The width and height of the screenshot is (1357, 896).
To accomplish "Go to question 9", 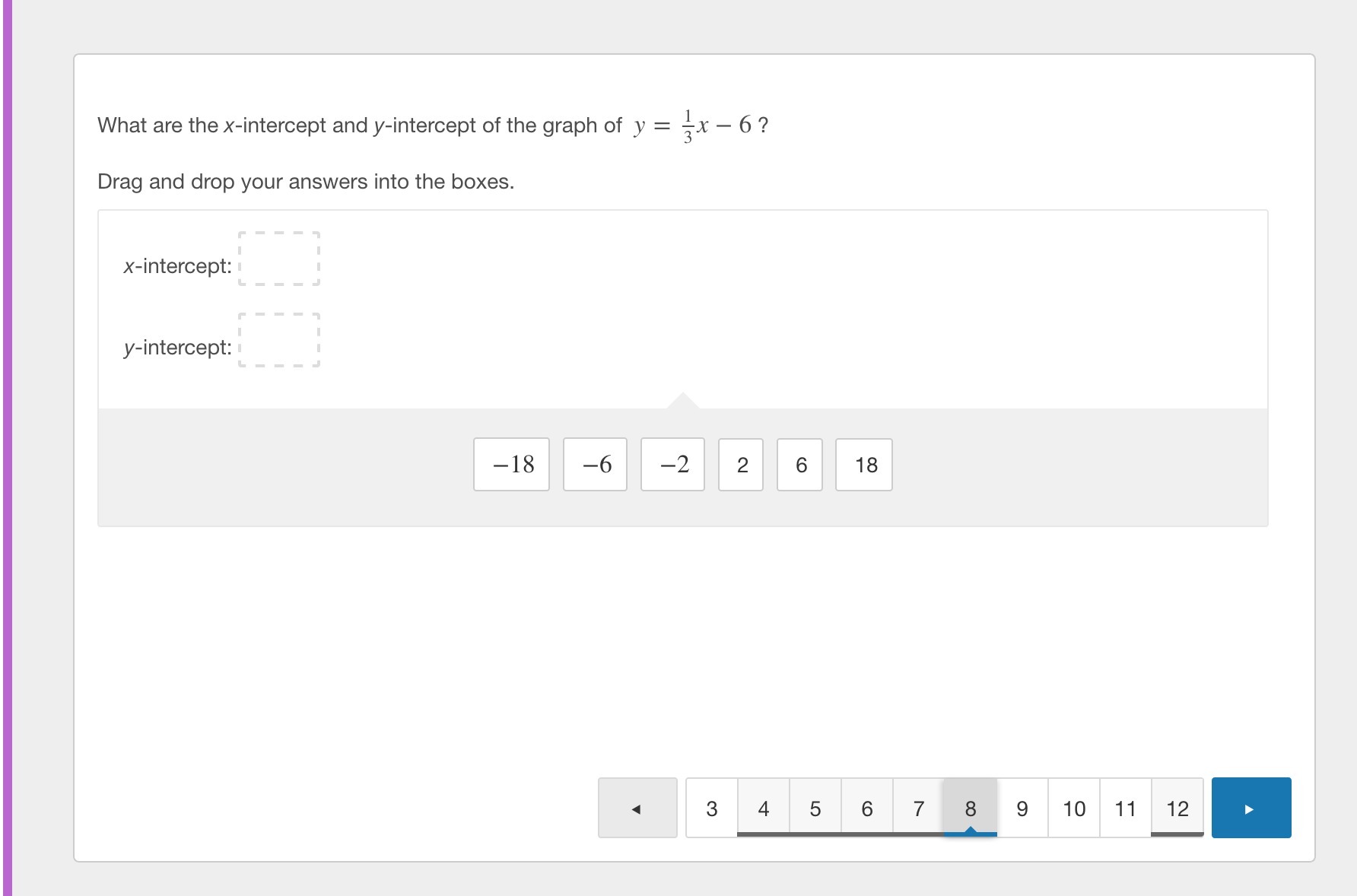I will pyautogui.click(x=1022, y=808).
